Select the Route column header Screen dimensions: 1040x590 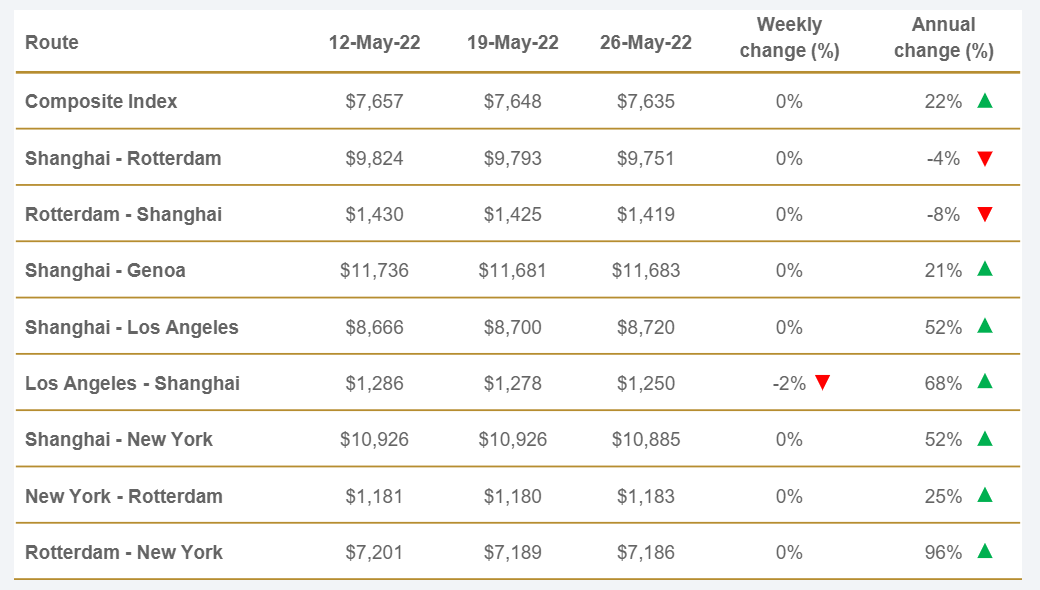tap(52, 42)
